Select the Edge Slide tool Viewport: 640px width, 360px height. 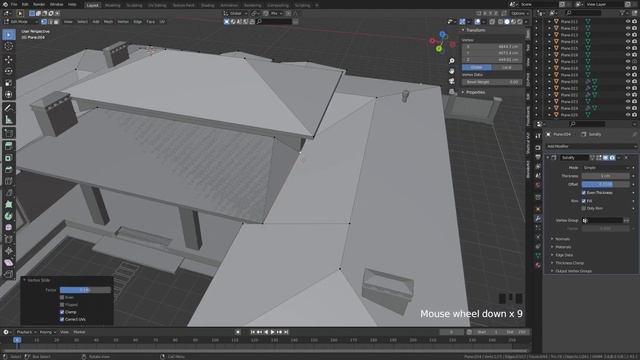(x=9, y=240)
